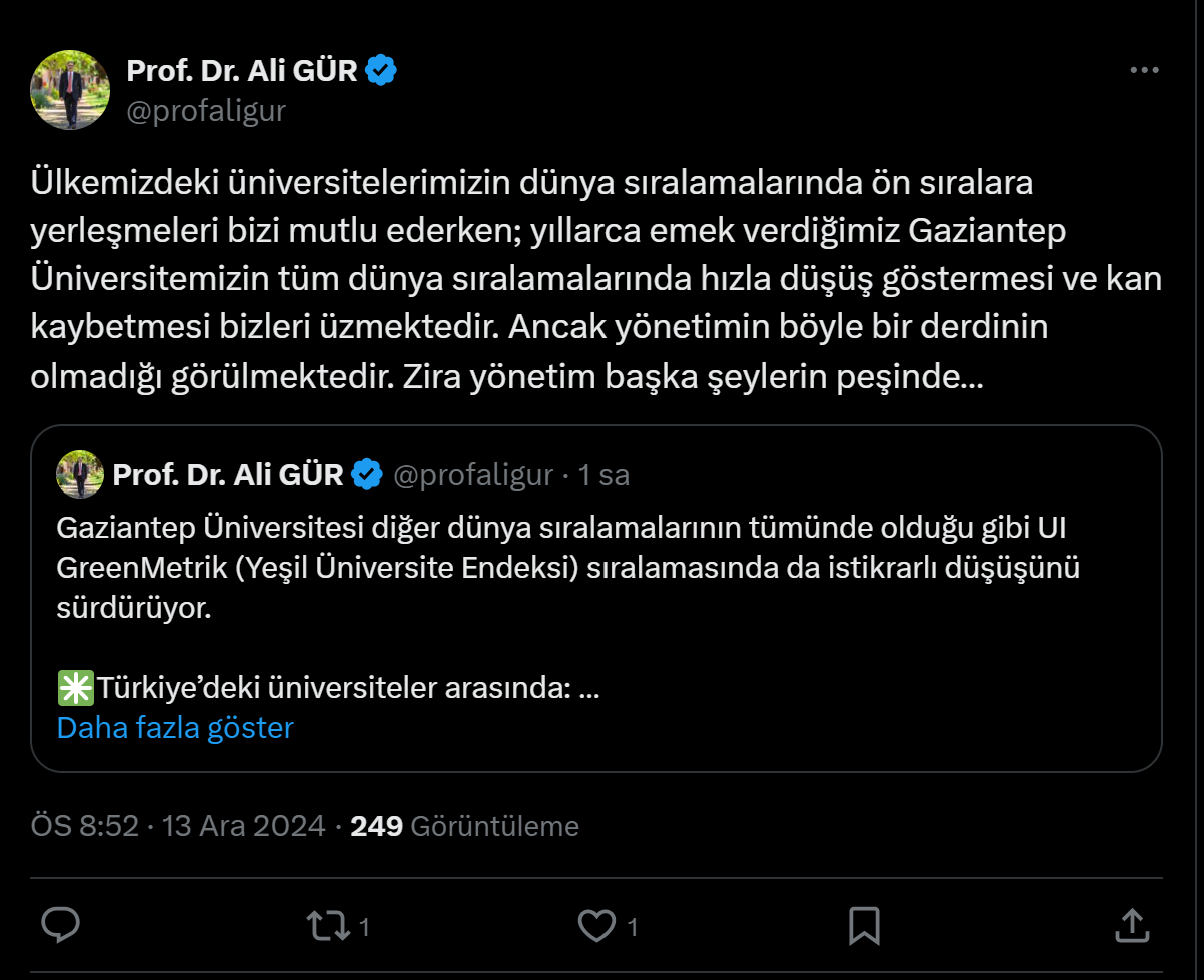Click the 13 Ara 2024 date text

tap(244, 826)
